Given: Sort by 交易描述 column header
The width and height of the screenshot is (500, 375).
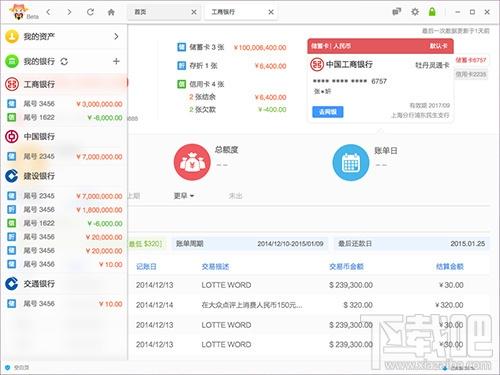Looking at the screenshot, I should coord(215,266).
